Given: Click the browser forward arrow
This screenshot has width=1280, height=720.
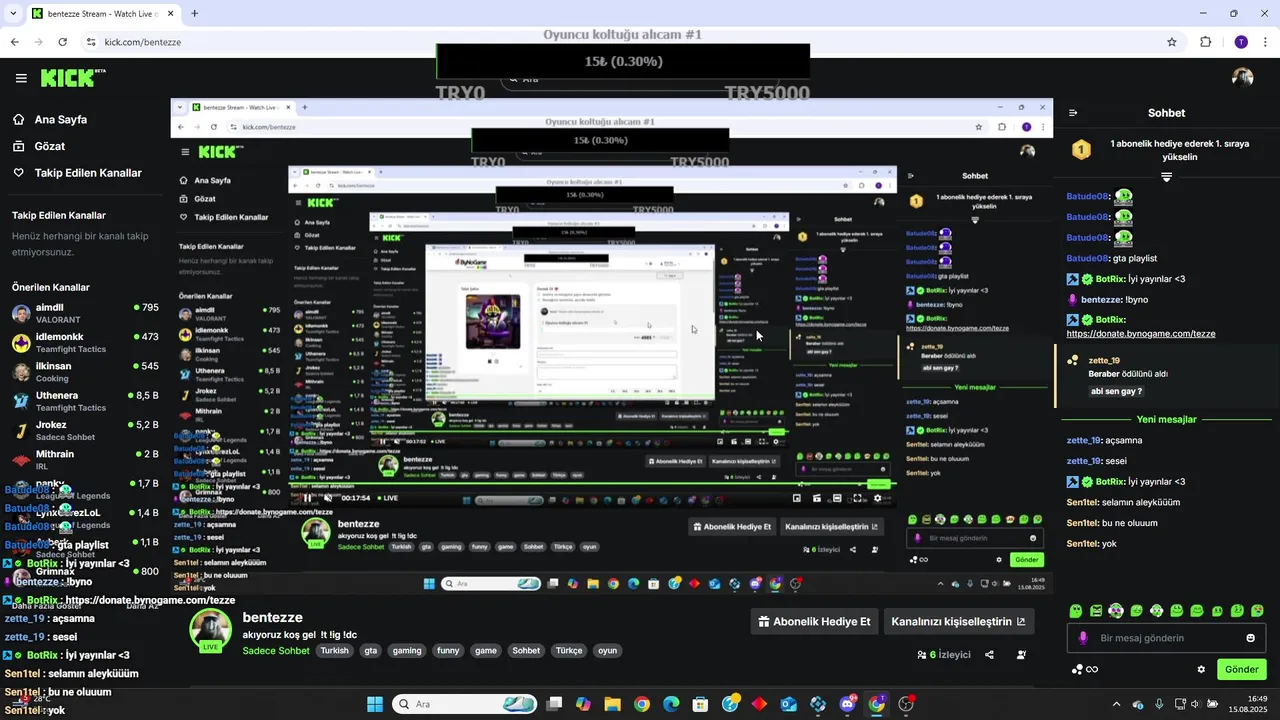Looking at the screenshot, I should pyautogui.click(x=38, y=42).
